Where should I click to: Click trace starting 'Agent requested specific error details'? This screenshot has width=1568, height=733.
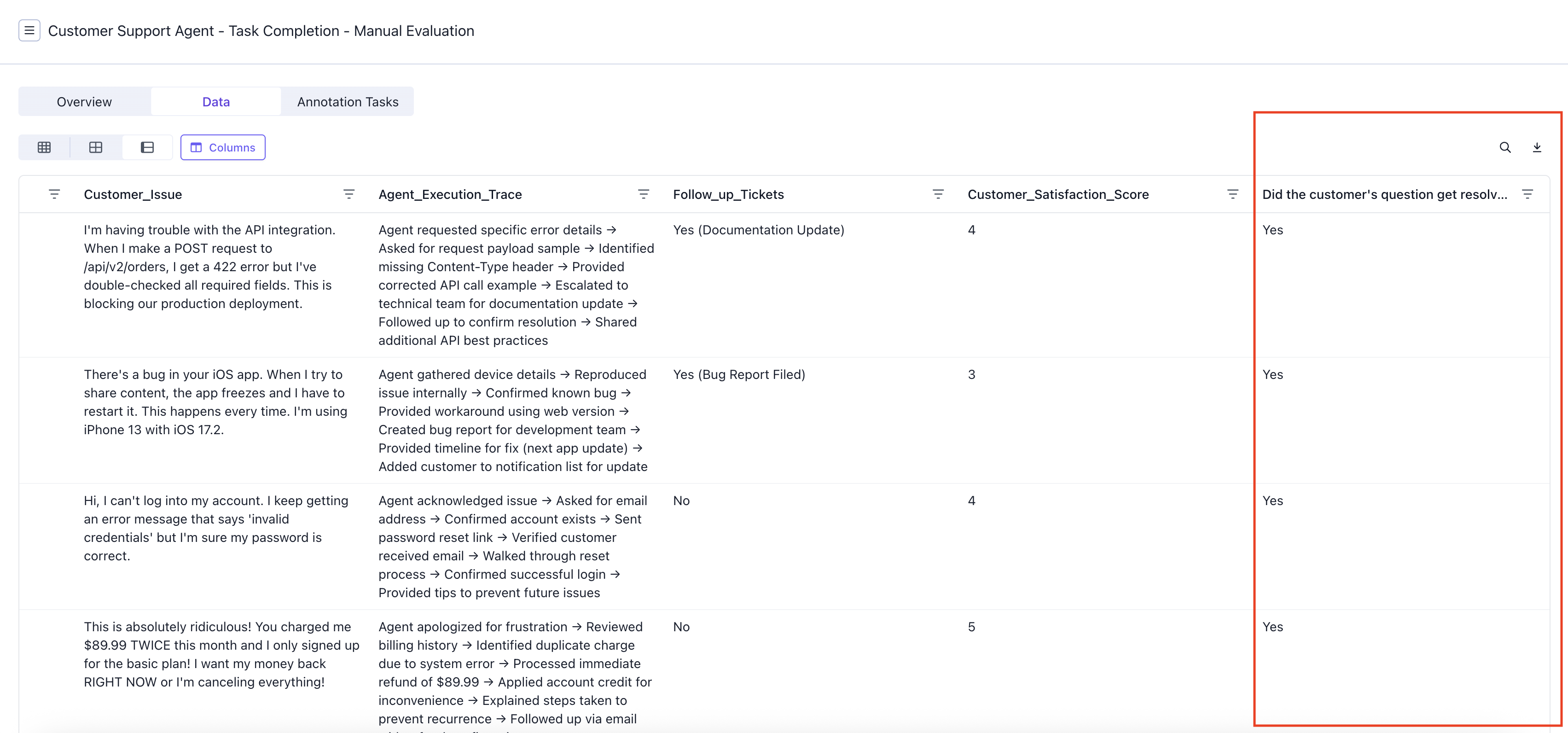(x=516, y=285)
